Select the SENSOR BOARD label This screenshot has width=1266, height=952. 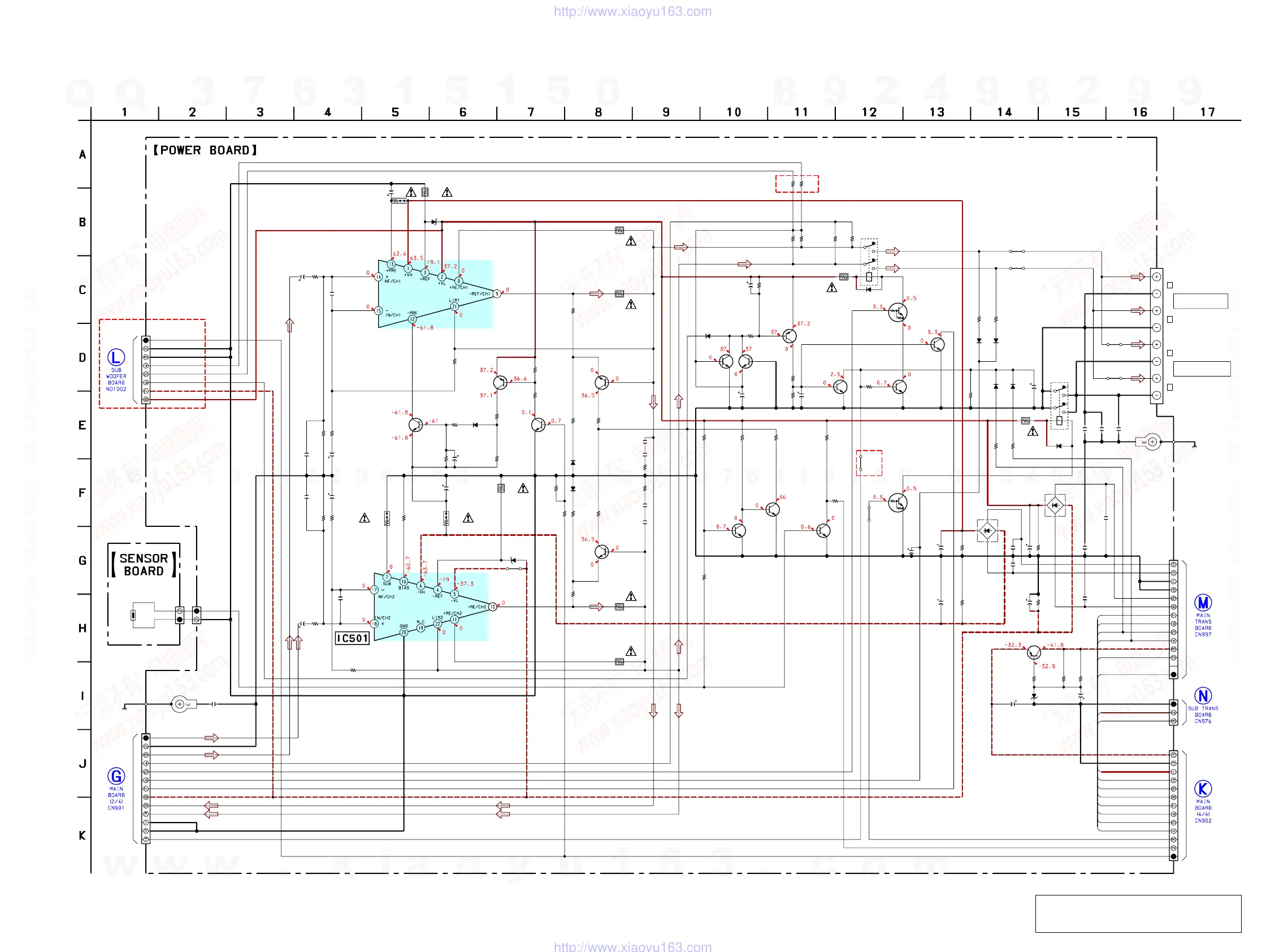click(144, 564)
